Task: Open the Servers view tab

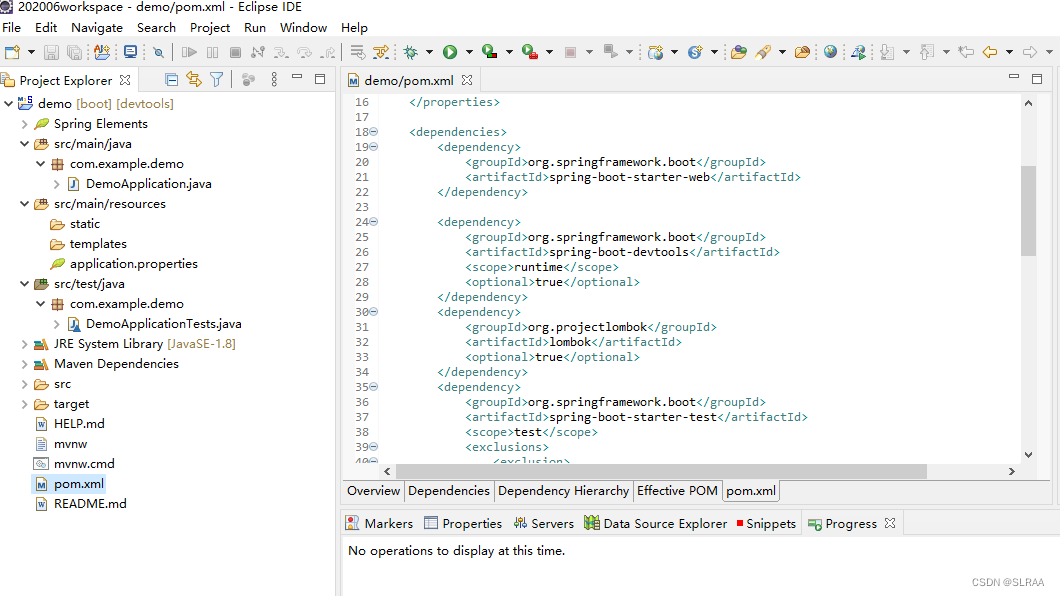Action: click(544, 524)
